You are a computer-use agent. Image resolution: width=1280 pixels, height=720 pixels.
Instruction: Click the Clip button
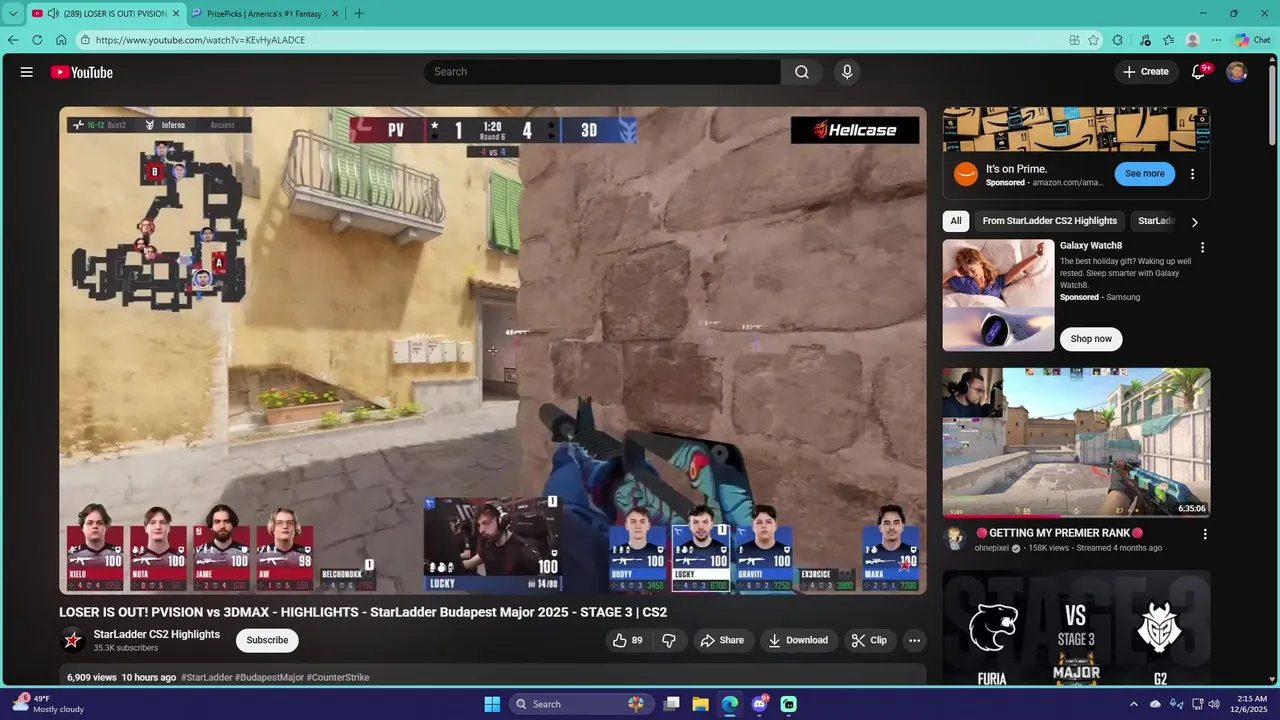(869, 640)
